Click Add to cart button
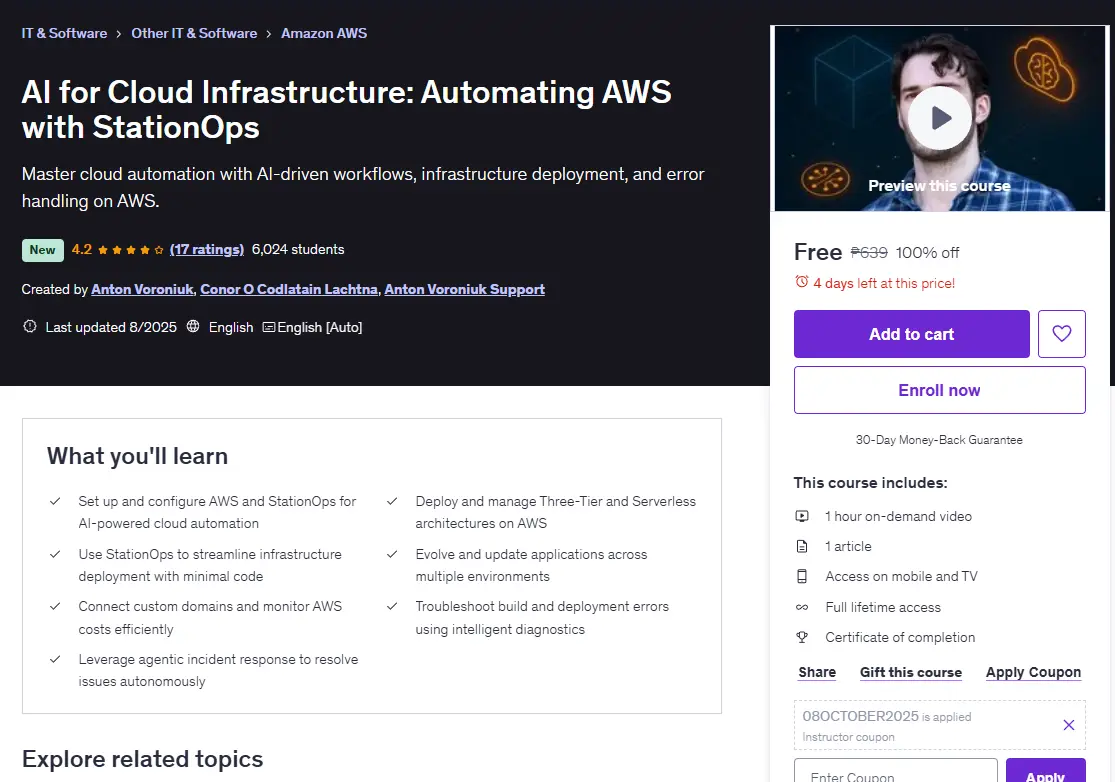Image resolution: width=1115 pixels, height=782 pixels. tap(912, 333)
